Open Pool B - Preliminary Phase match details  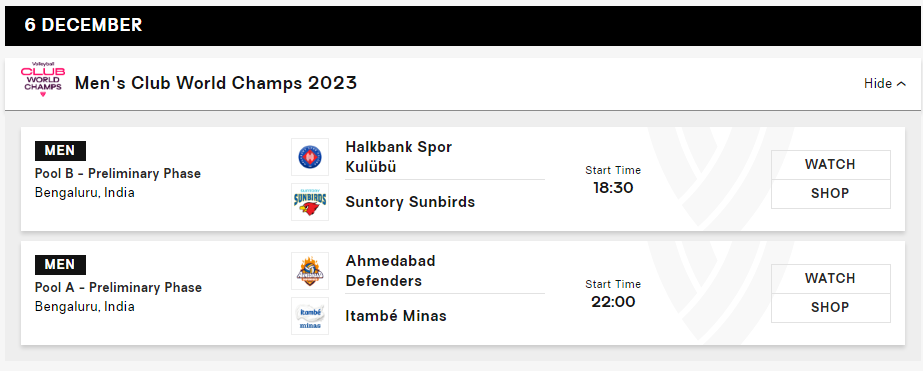coord(118,174)
